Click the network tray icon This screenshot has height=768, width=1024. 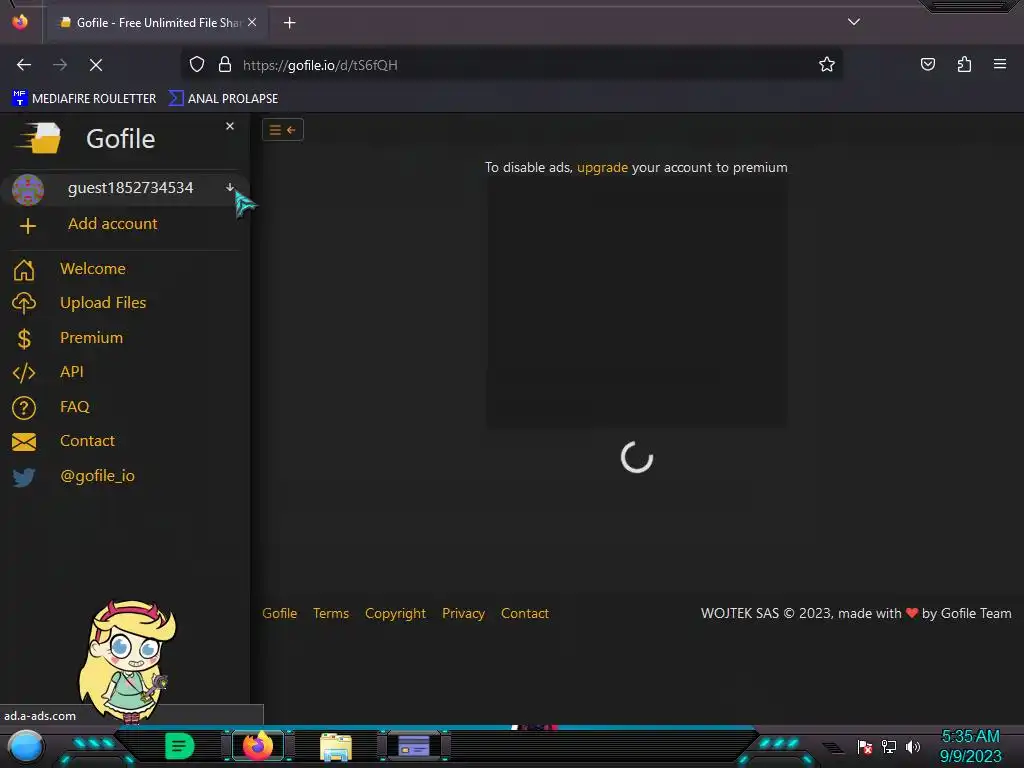click(889, 746)
